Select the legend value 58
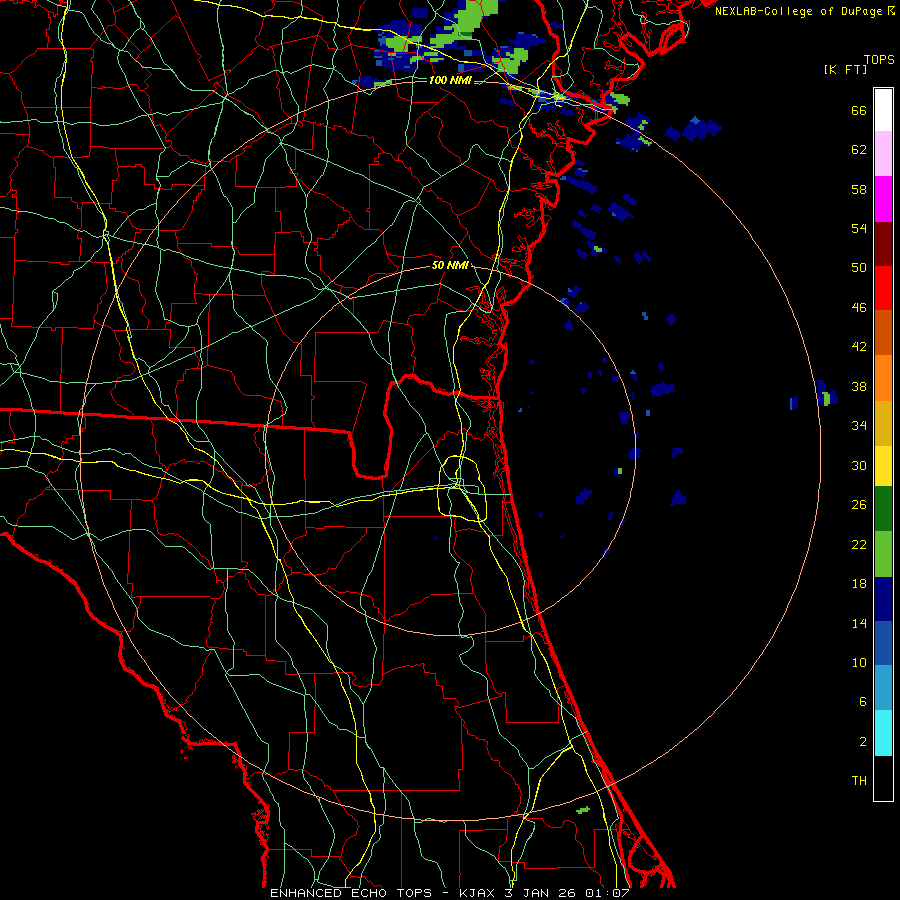The width and height of the screenshot is (900, 900). (x=859, y=189)
